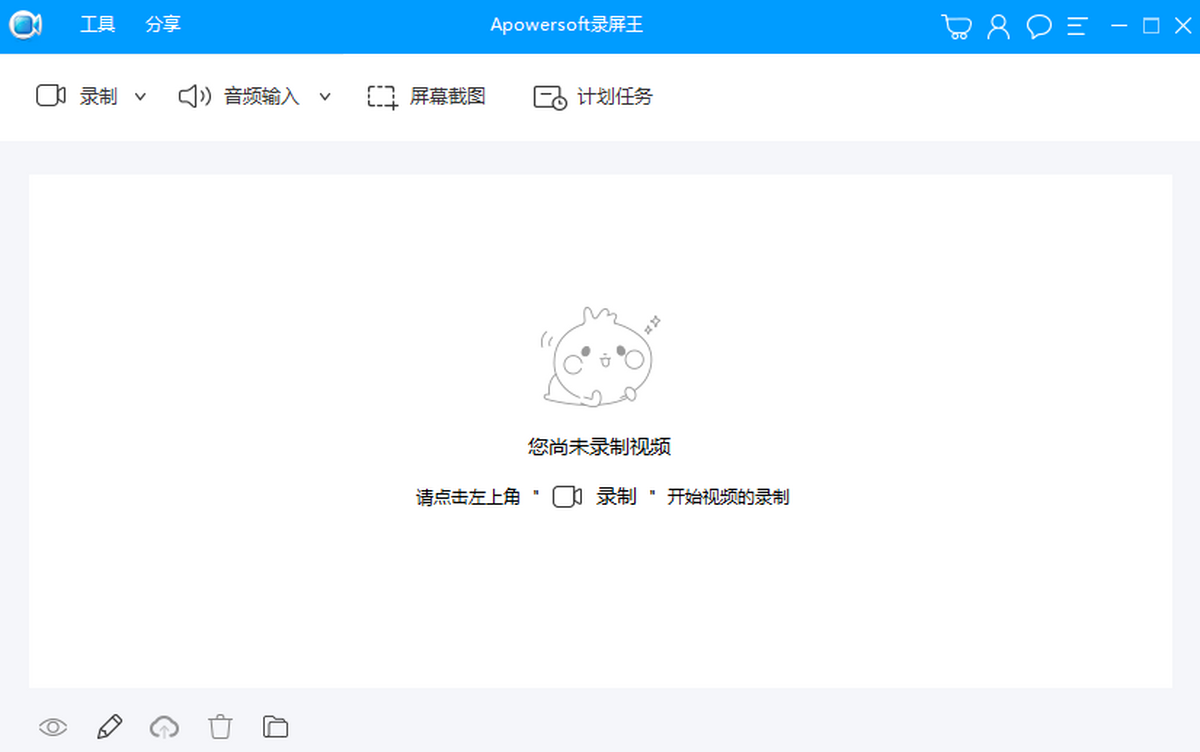Open 计划任务 scheduled tasks
The width and height of the screenshot is (1200, 752).
(593, 96)
